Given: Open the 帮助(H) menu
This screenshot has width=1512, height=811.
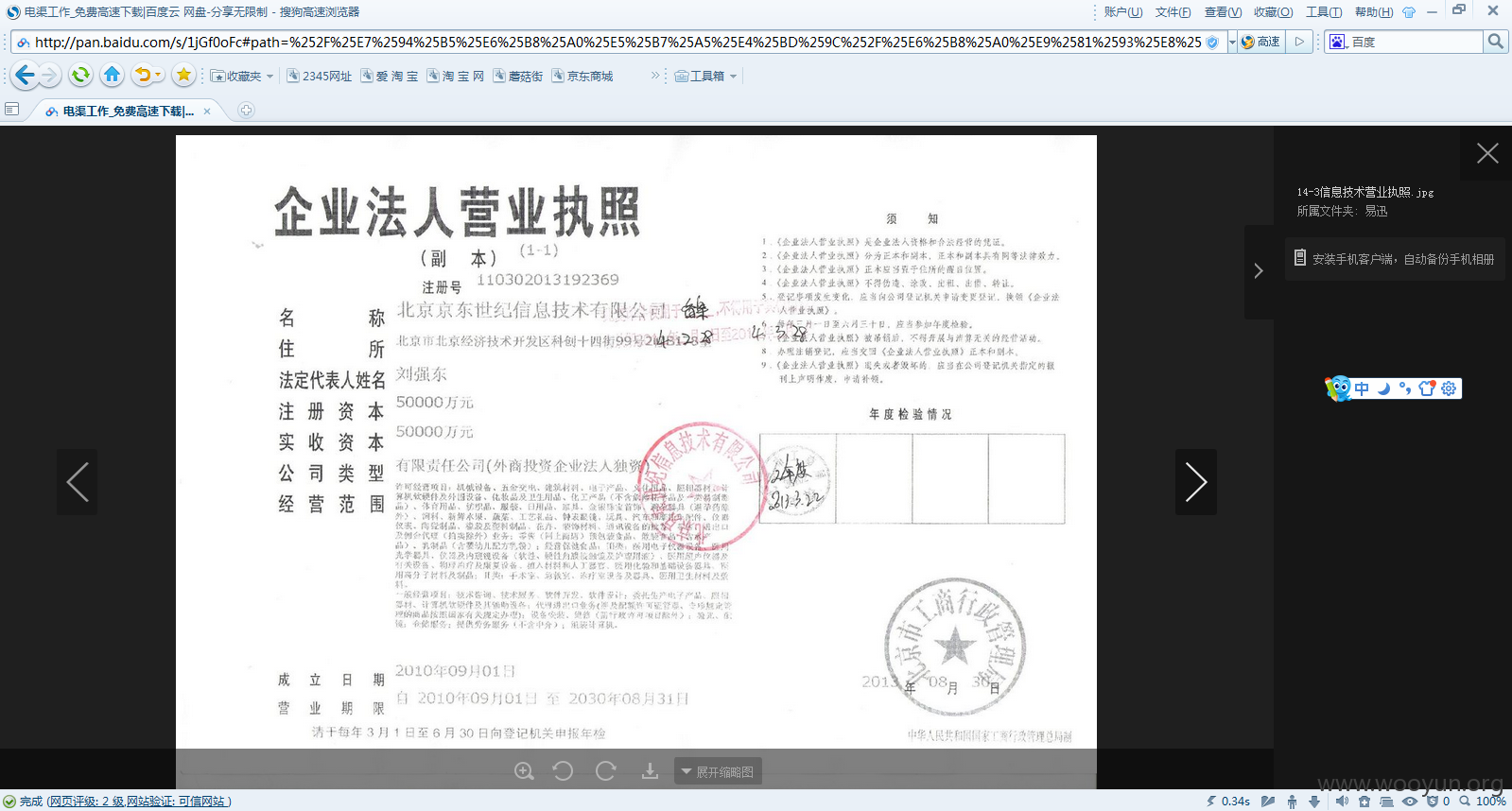Looking at the screenshot, I should coord(1374,11).
